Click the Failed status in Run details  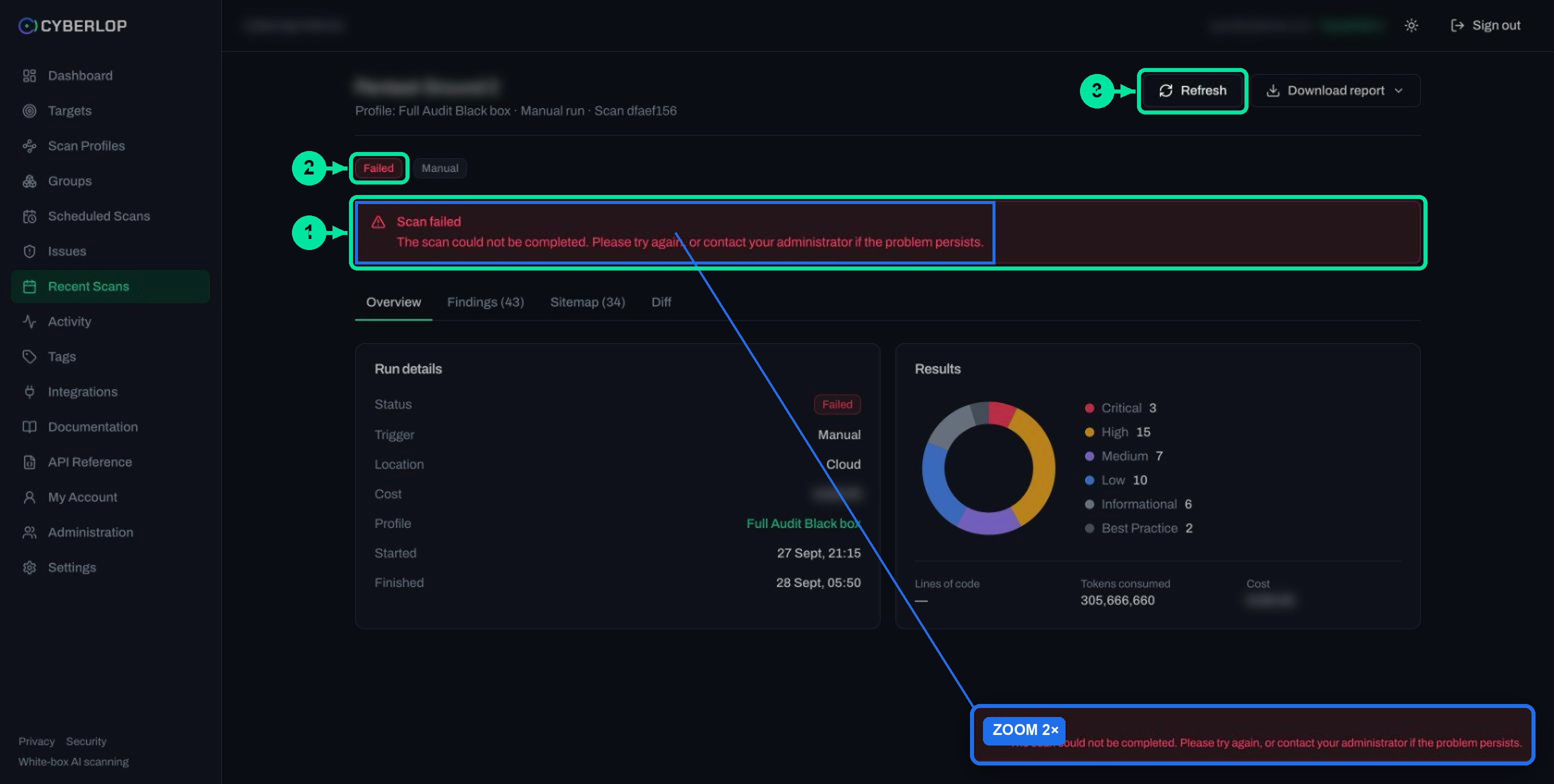pyautogui.click(x=836, y=404)
